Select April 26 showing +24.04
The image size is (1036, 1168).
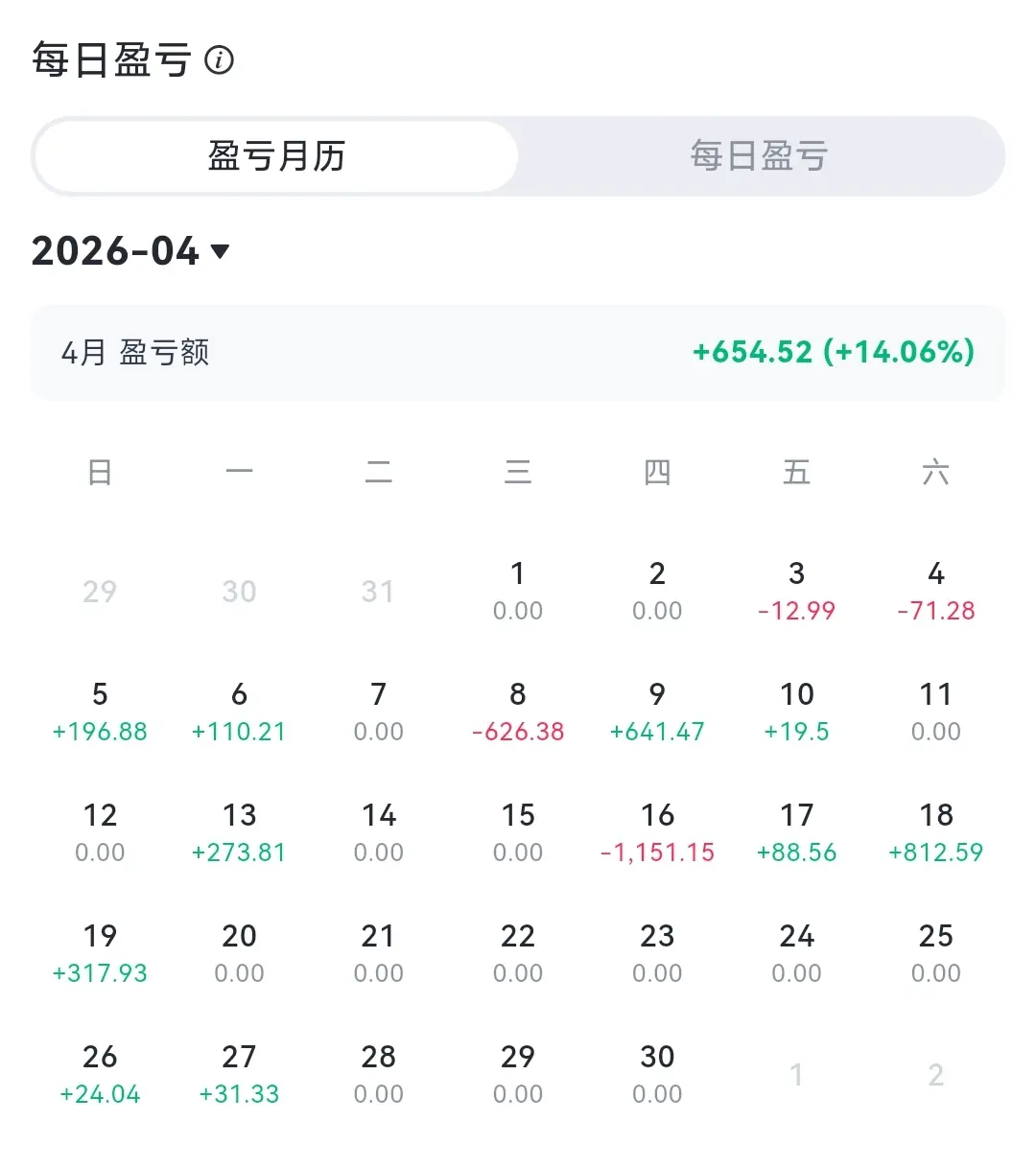click(100, 1074)
